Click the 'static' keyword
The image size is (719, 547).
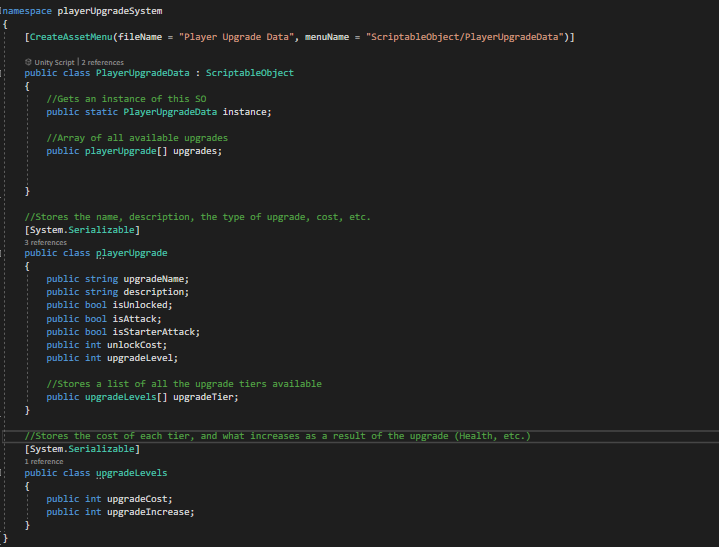point(101,112)
